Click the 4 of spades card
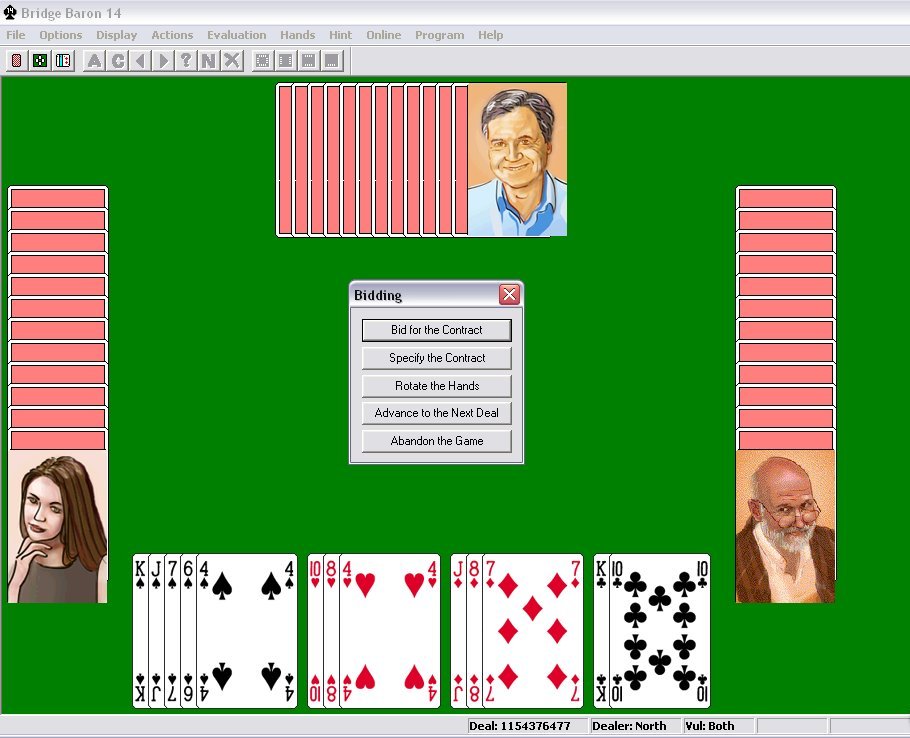910x738 pixels. (x=246, y=630)
